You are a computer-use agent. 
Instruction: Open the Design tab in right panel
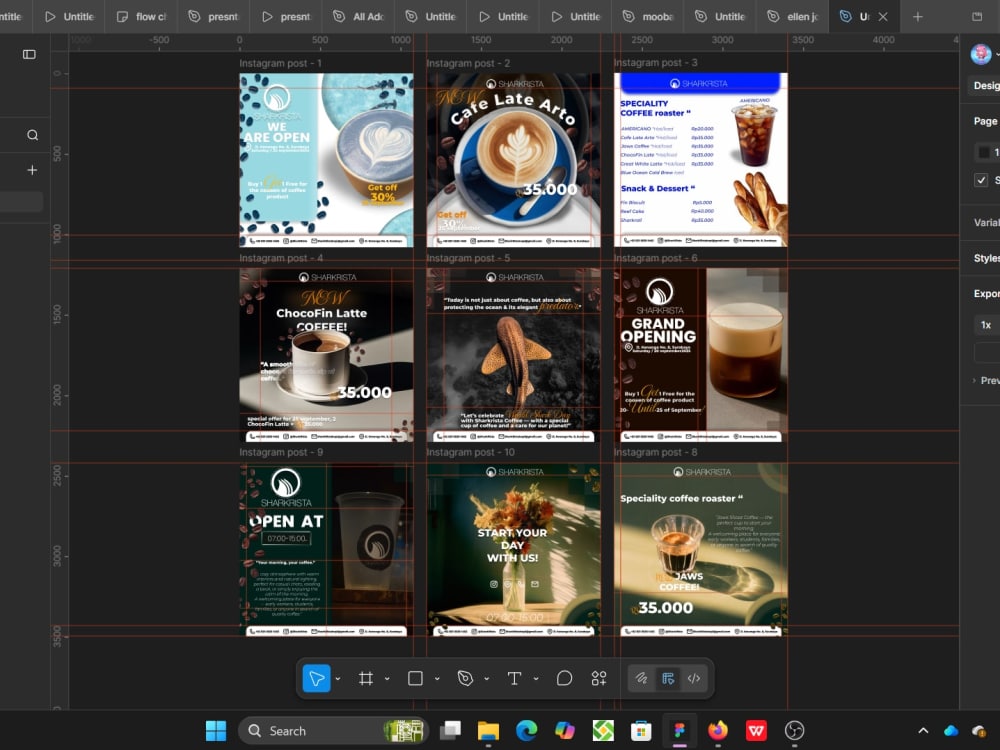point(986,85)
